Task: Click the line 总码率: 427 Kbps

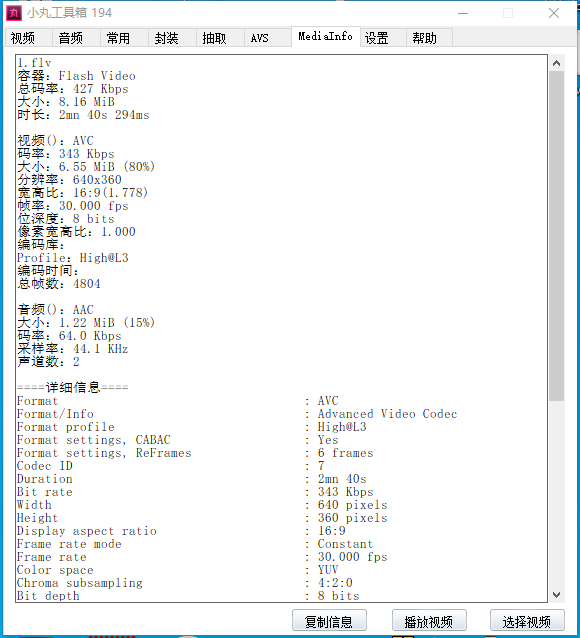Action: pyautogui.click(x=73, y=89)
